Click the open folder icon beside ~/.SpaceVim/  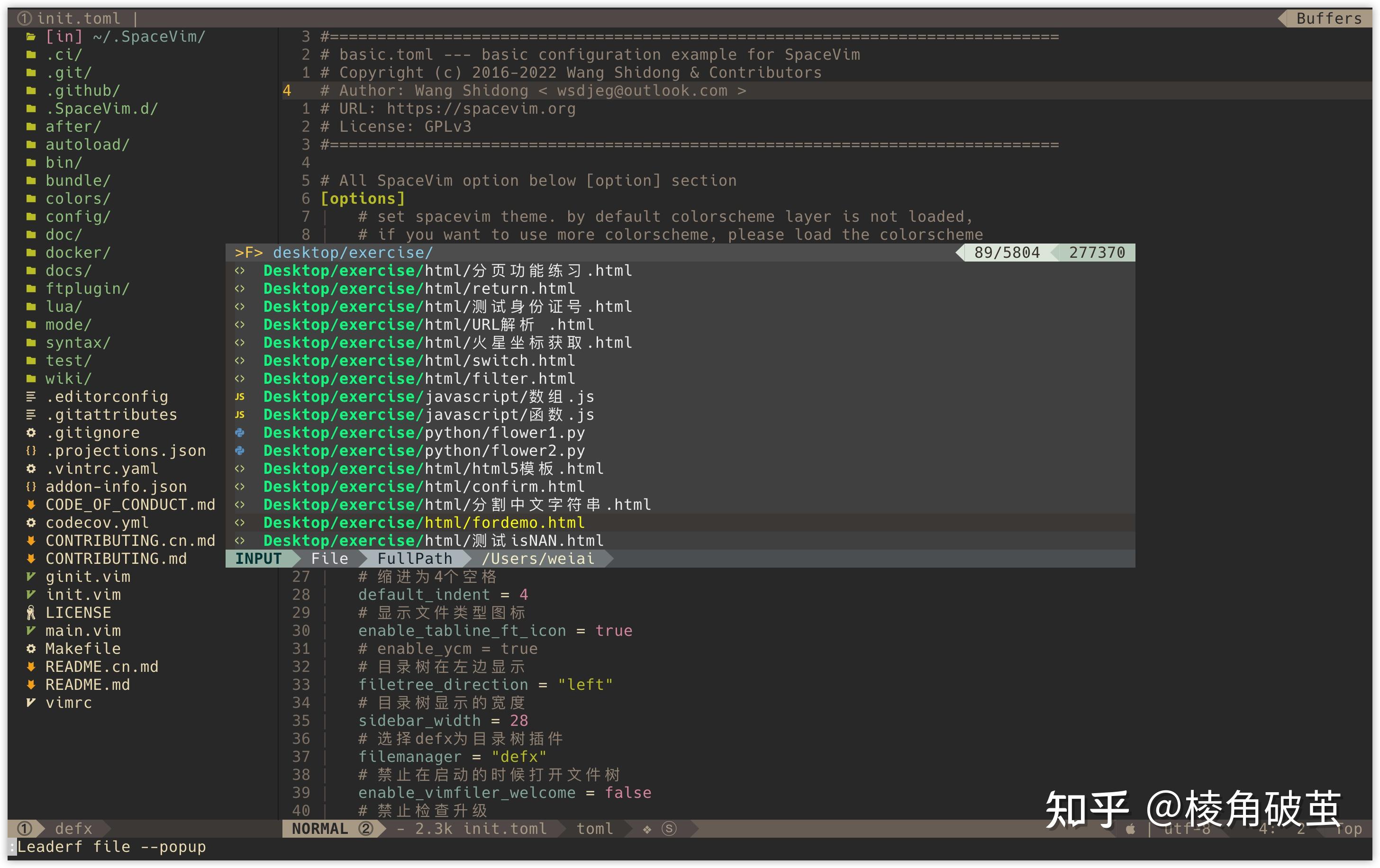[31, 36]
